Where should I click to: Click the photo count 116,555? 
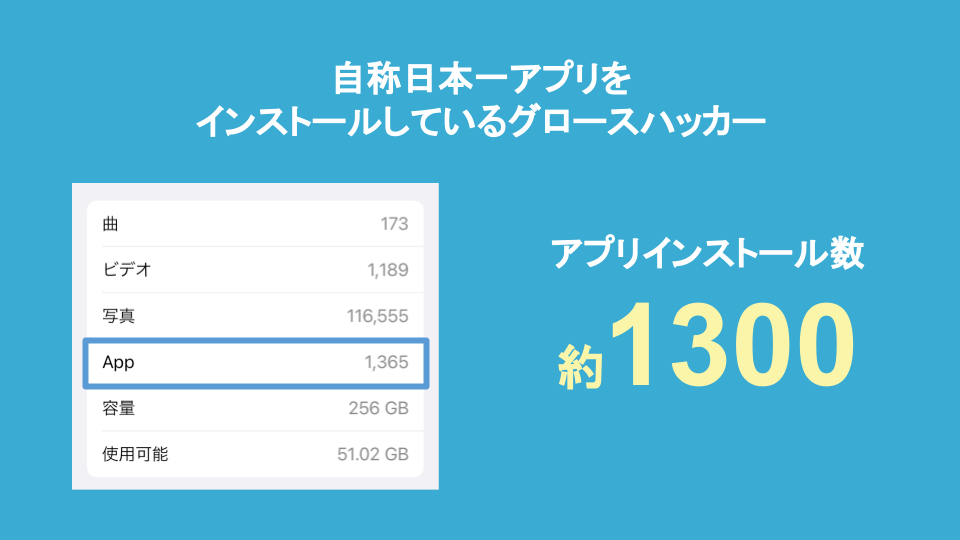[x=377, y=316]
